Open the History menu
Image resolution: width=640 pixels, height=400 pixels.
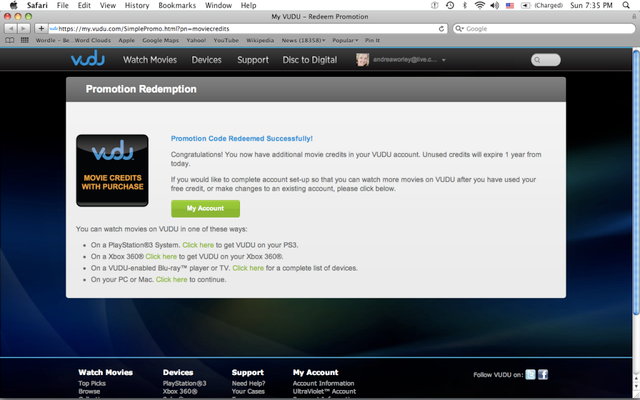tap(137, 5)
